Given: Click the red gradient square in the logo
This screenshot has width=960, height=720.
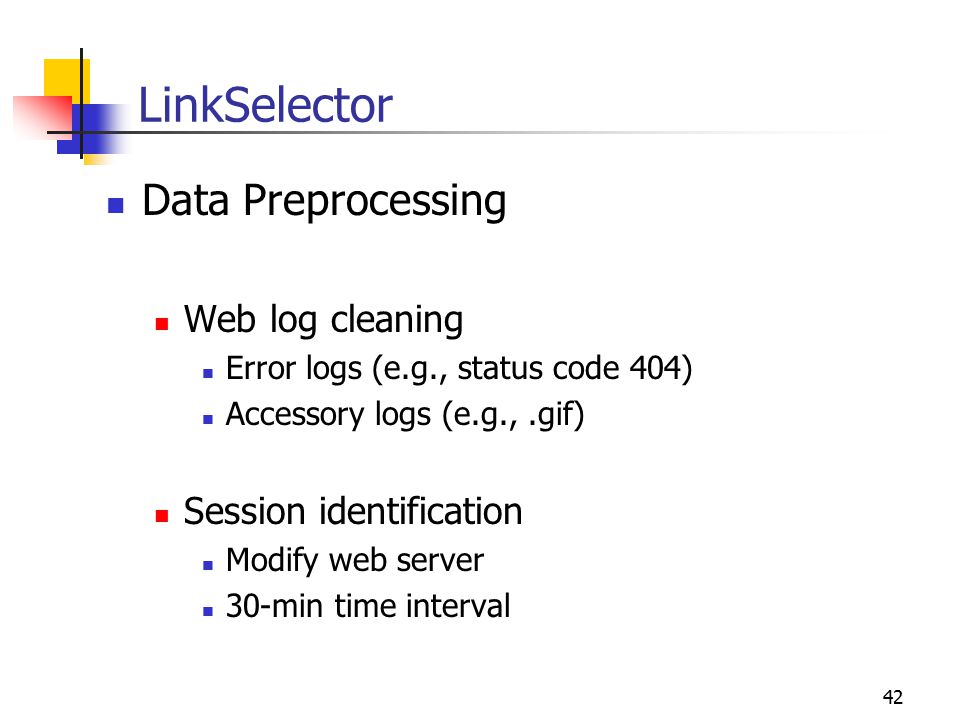Looking at the screenshot, I should coord(42,116).
